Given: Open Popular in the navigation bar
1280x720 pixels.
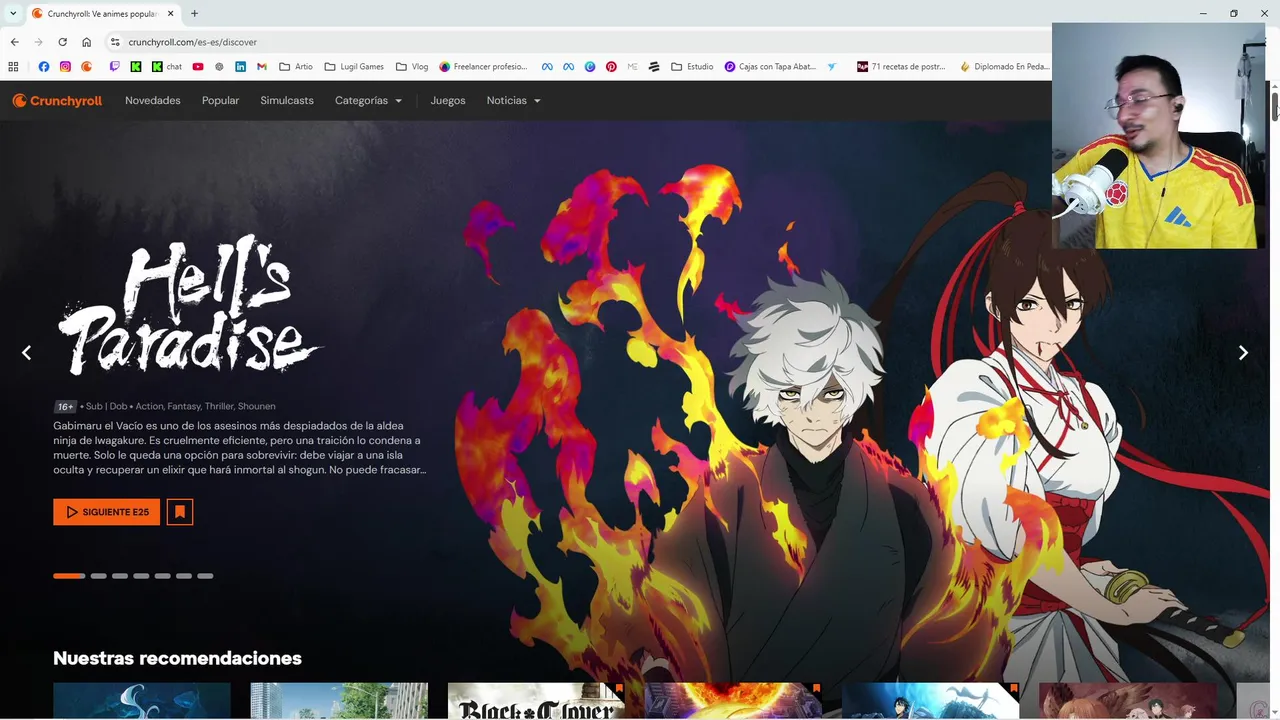Looking at the screenshot, I should [220, 101].
